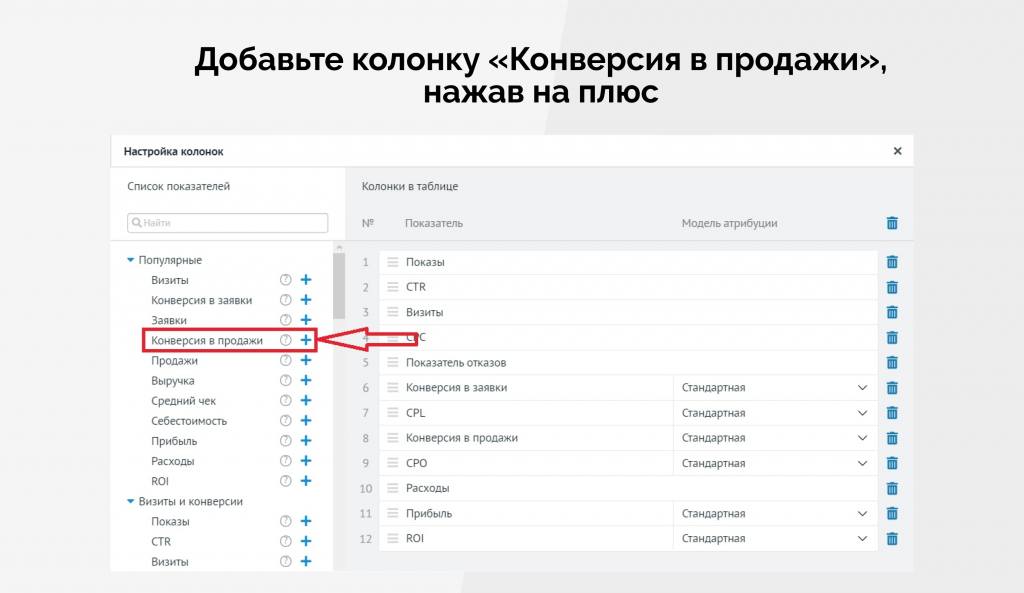Delete the Показы column row
This screenshot has height=593, width=1024.
point(892,262)
